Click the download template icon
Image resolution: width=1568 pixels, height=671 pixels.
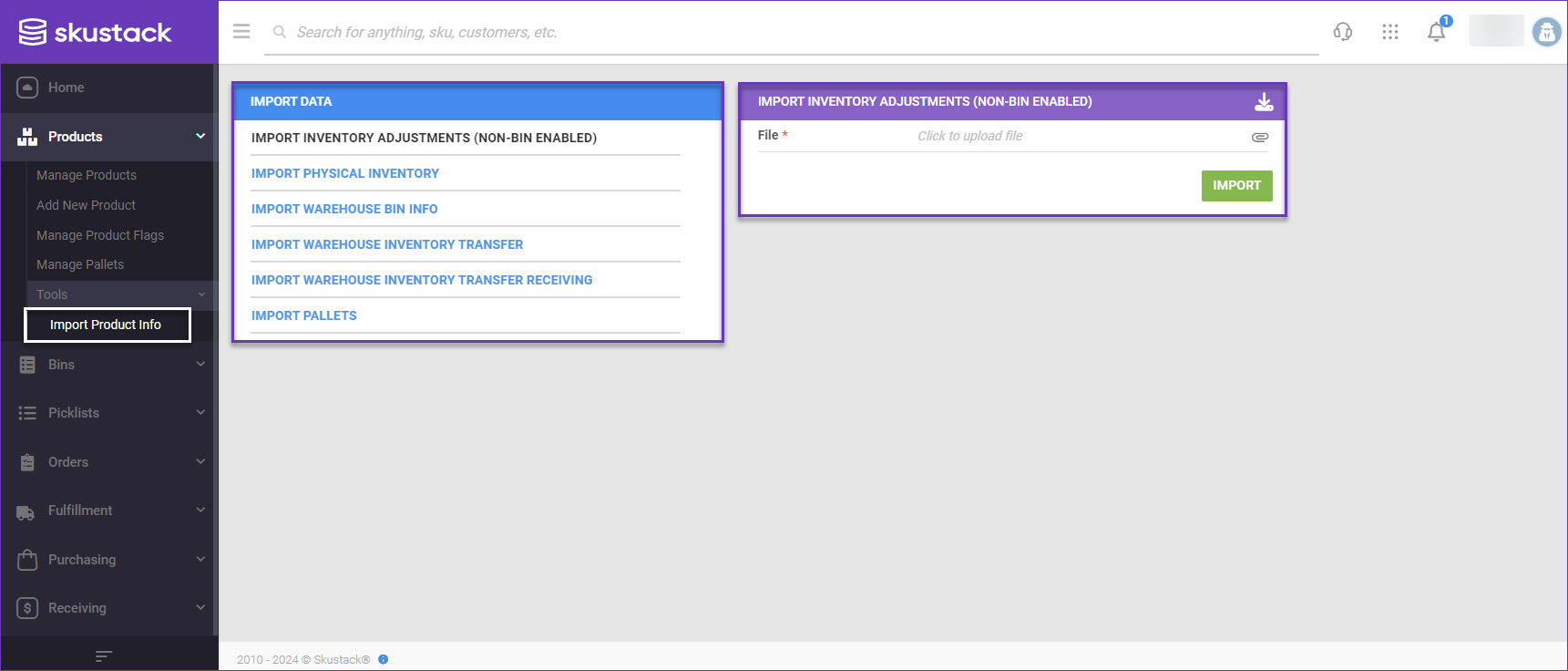coord(1264,102)
